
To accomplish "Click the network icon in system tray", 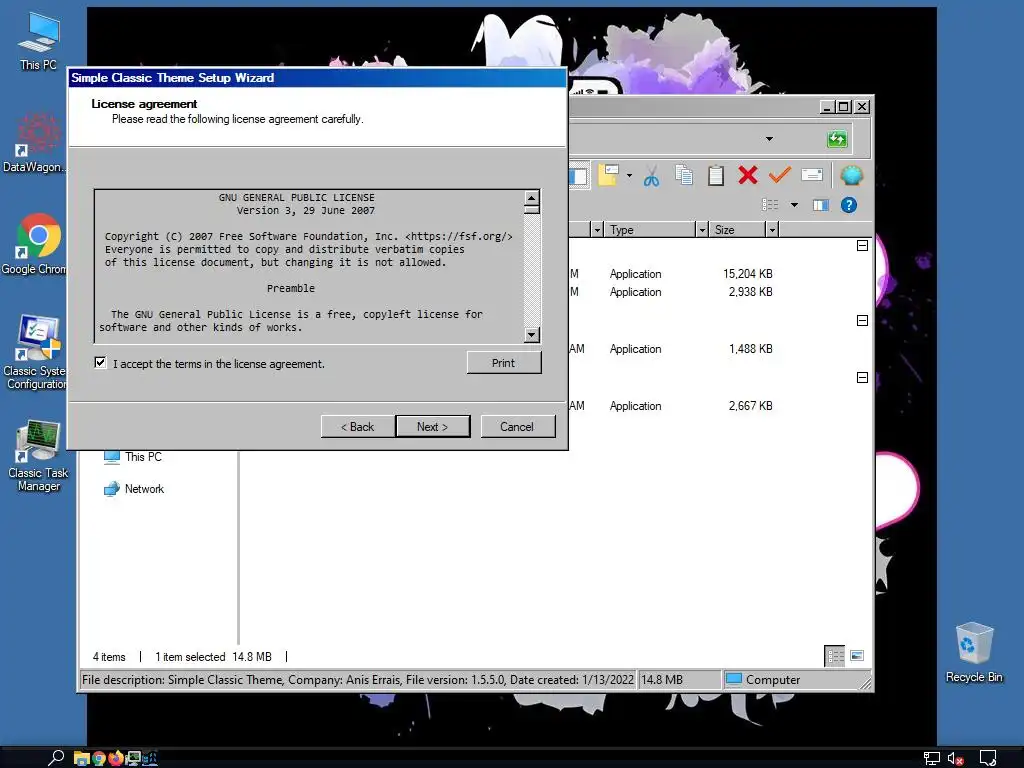I will click(931, 759).
